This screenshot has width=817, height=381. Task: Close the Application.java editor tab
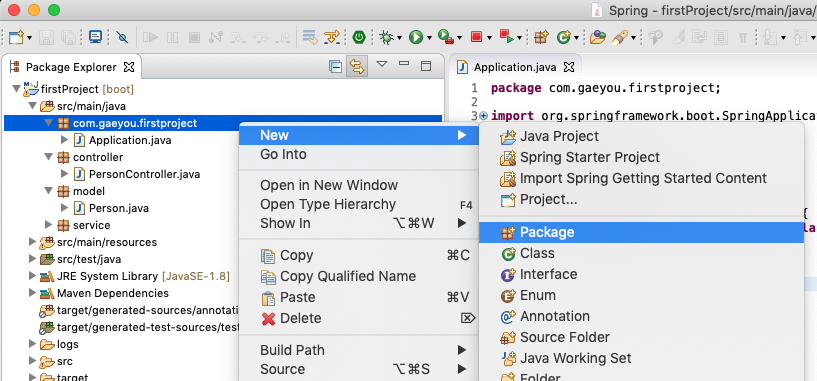coord(570,67)
